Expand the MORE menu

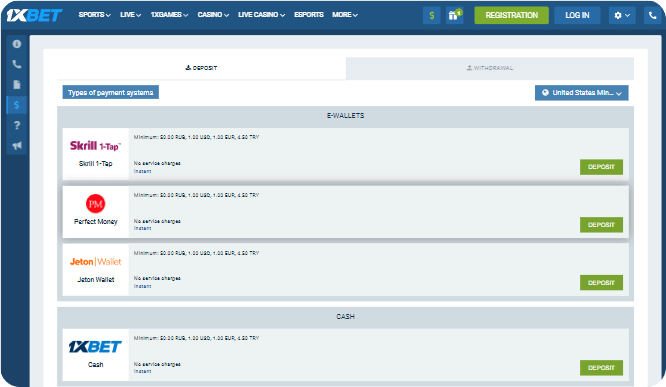click(345, 15)
